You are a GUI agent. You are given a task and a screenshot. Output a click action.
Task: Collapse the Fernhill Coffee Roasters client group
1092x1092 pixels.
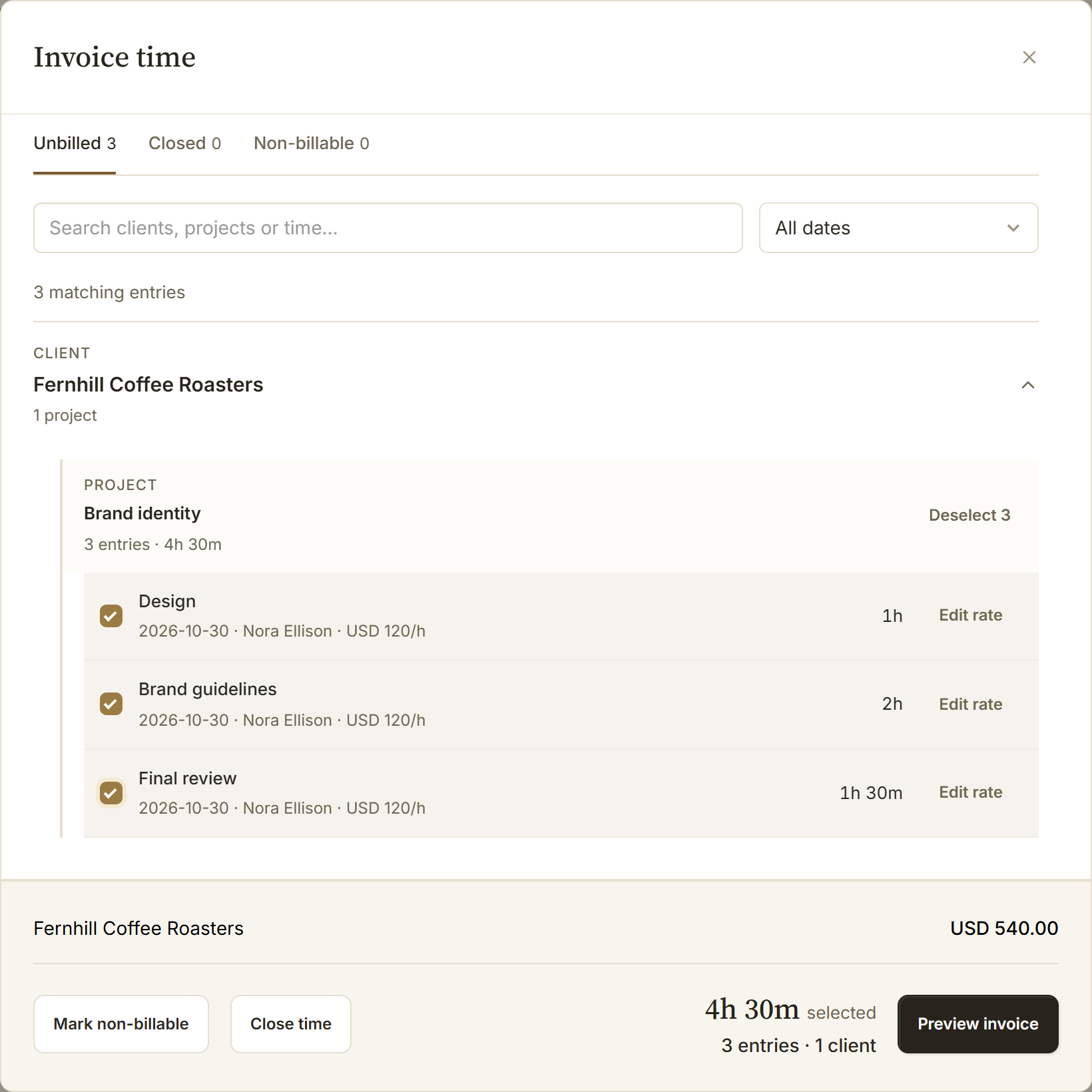1027,385
